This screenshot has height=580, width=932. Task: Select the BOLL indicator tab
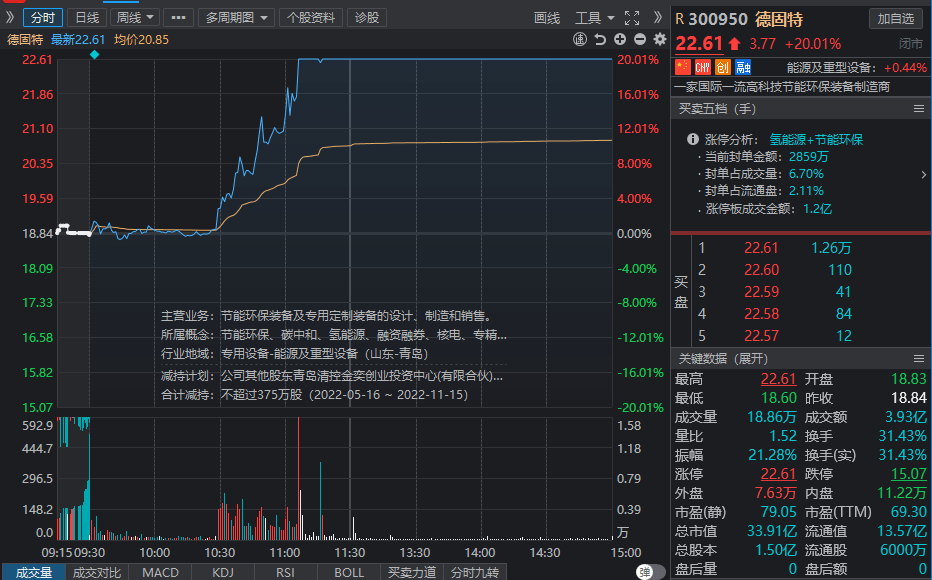pyautogui.click(x=349, y=572)
